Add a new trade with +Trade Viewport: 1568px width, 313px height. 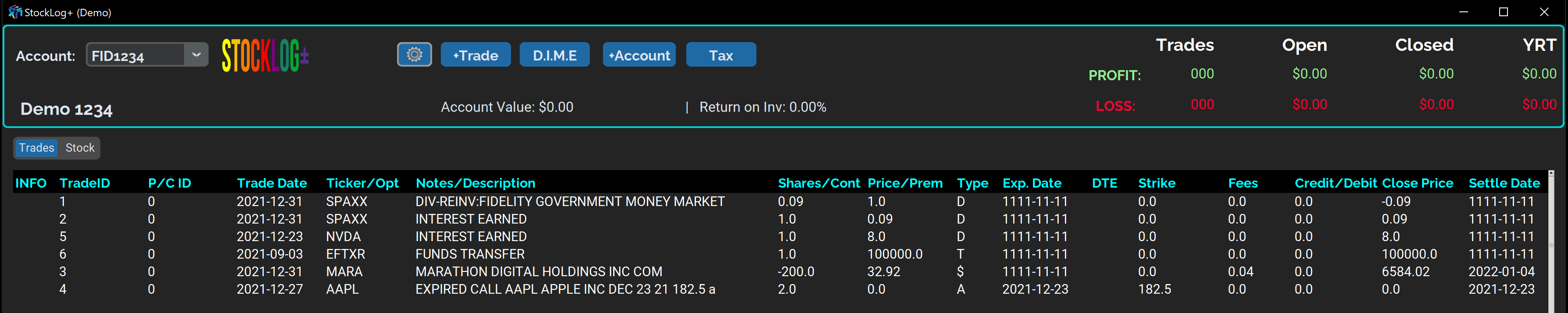coord(475,55)
